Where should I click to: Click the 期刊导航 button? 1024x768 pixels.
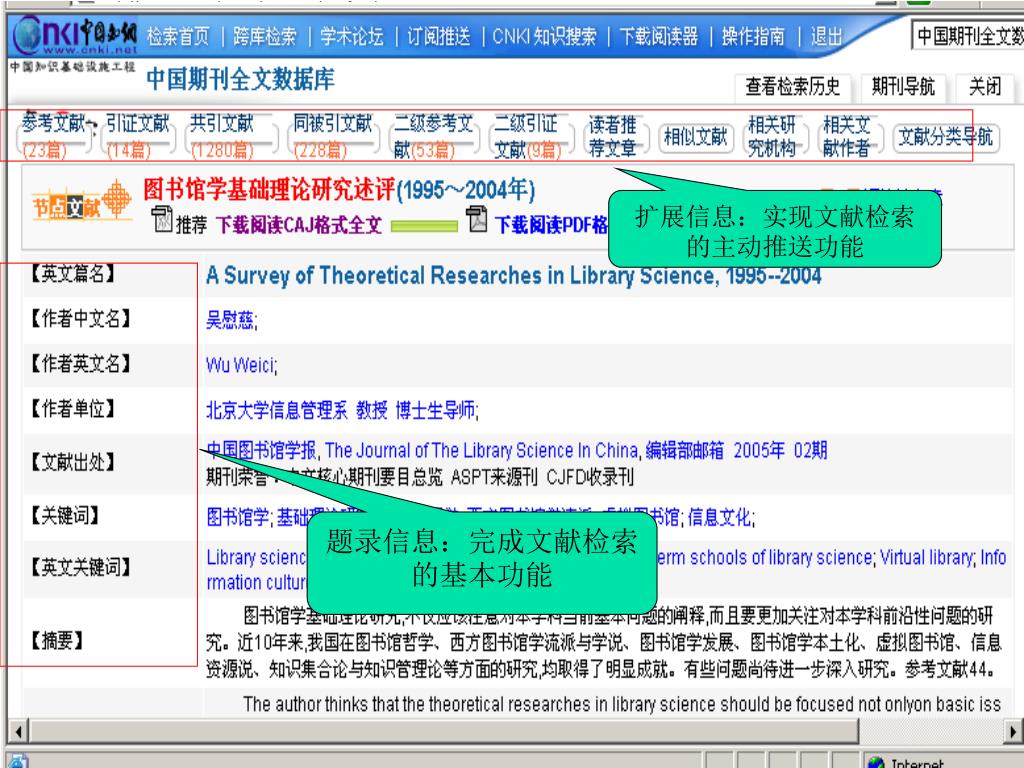coord(903,87)
